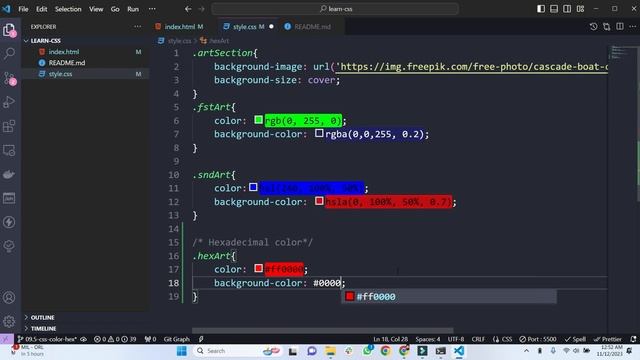Open red #ff0000 color swatch on line 17

coord(258,268)
